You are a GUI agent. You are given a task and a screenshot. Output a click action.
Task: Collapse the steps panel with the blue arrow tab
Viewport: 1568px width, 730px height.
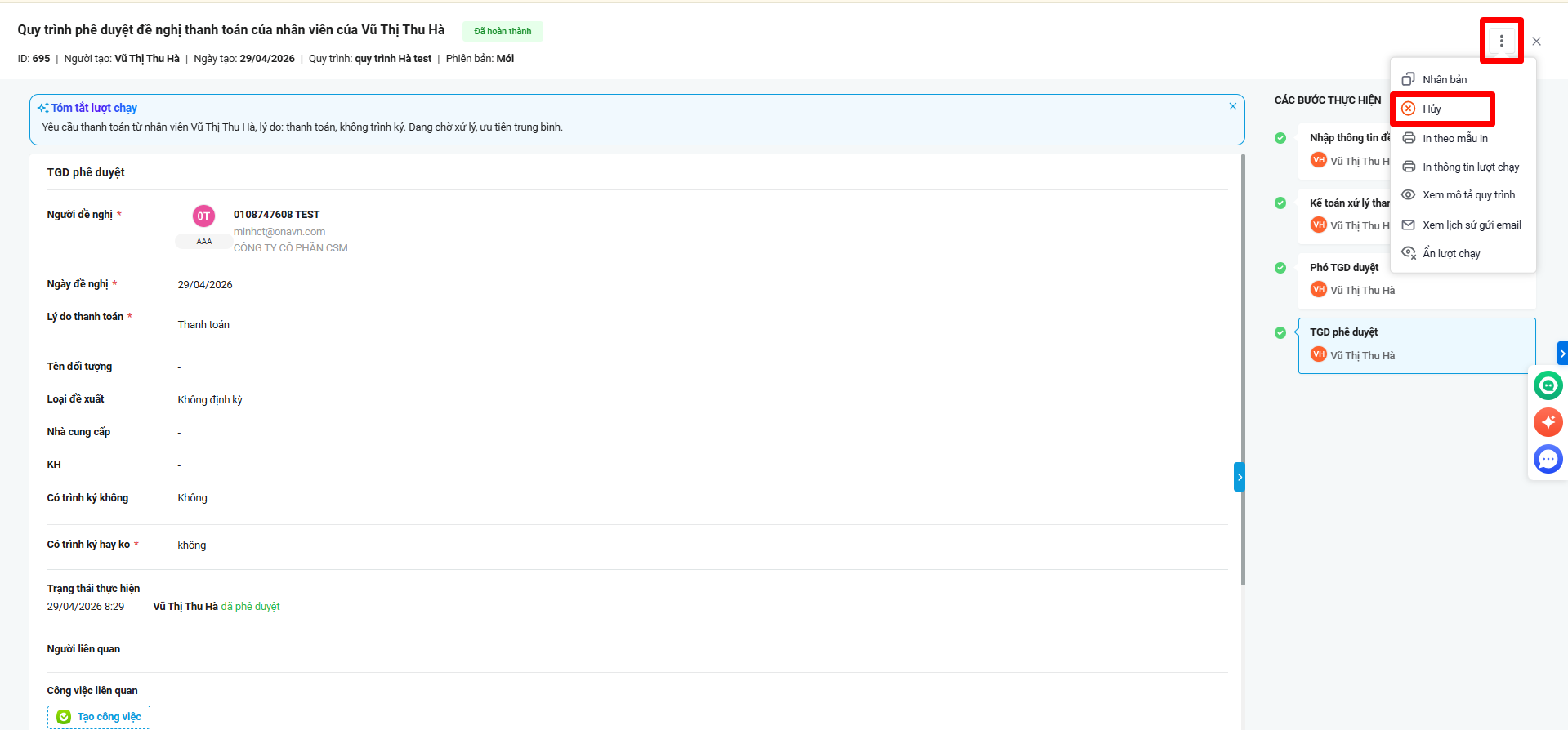[x=1240, y=477]
